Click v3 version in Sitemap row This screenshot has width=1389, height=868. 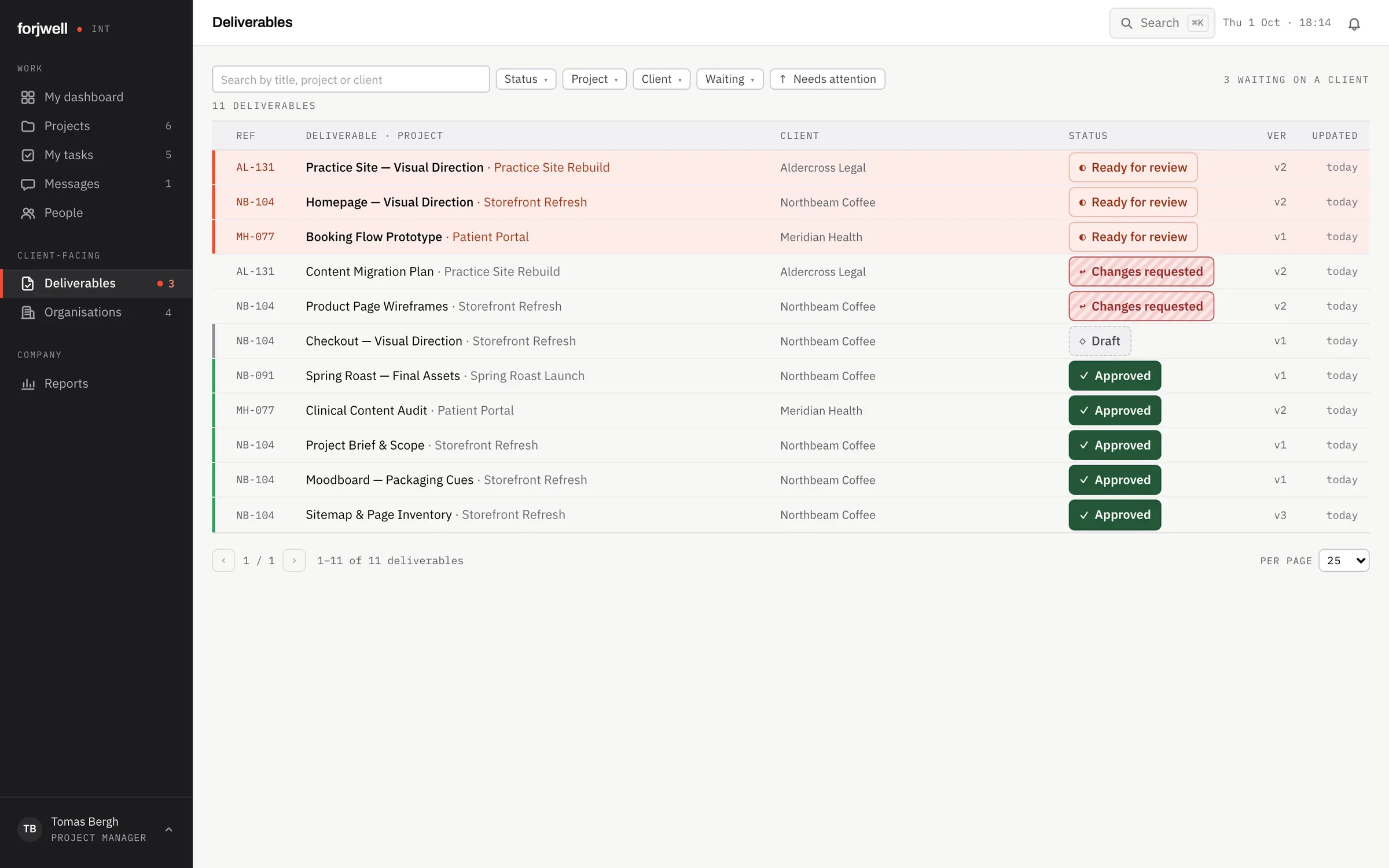1280,515
